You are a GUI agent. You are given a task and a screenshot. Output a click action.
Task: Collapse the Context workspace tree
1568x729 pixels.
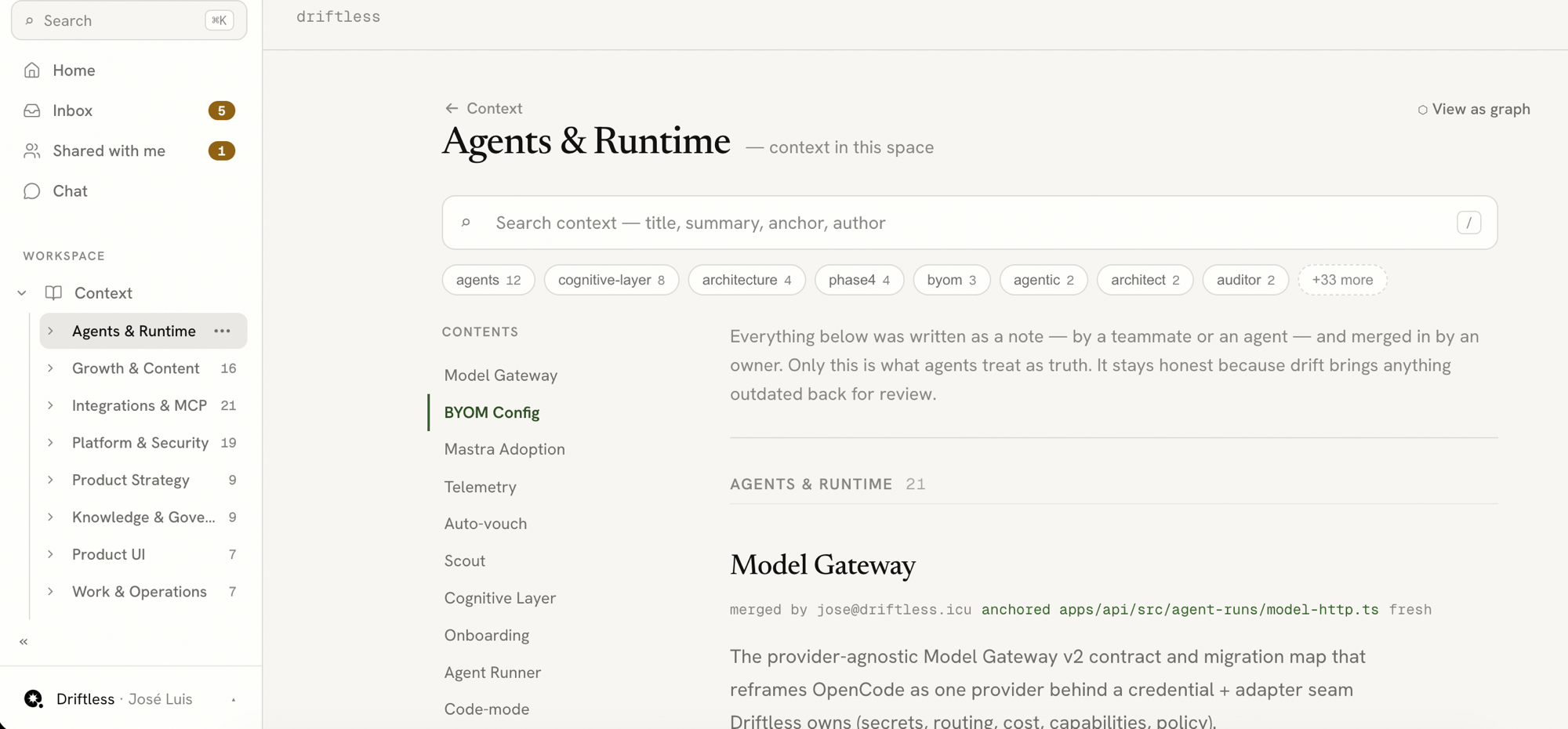[22, 293]
